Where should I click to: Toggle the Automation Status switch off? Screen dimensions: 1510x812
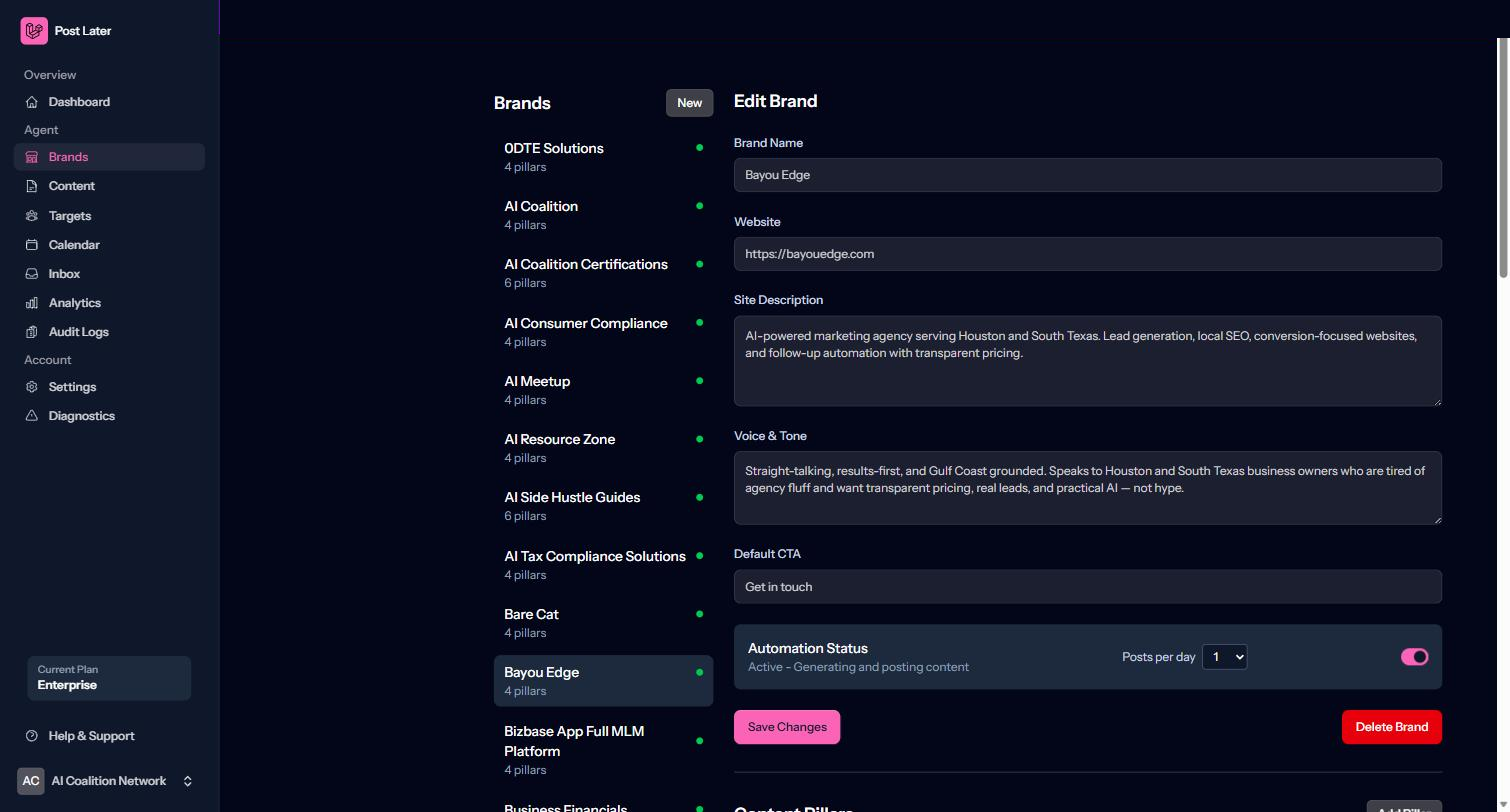1414,657
